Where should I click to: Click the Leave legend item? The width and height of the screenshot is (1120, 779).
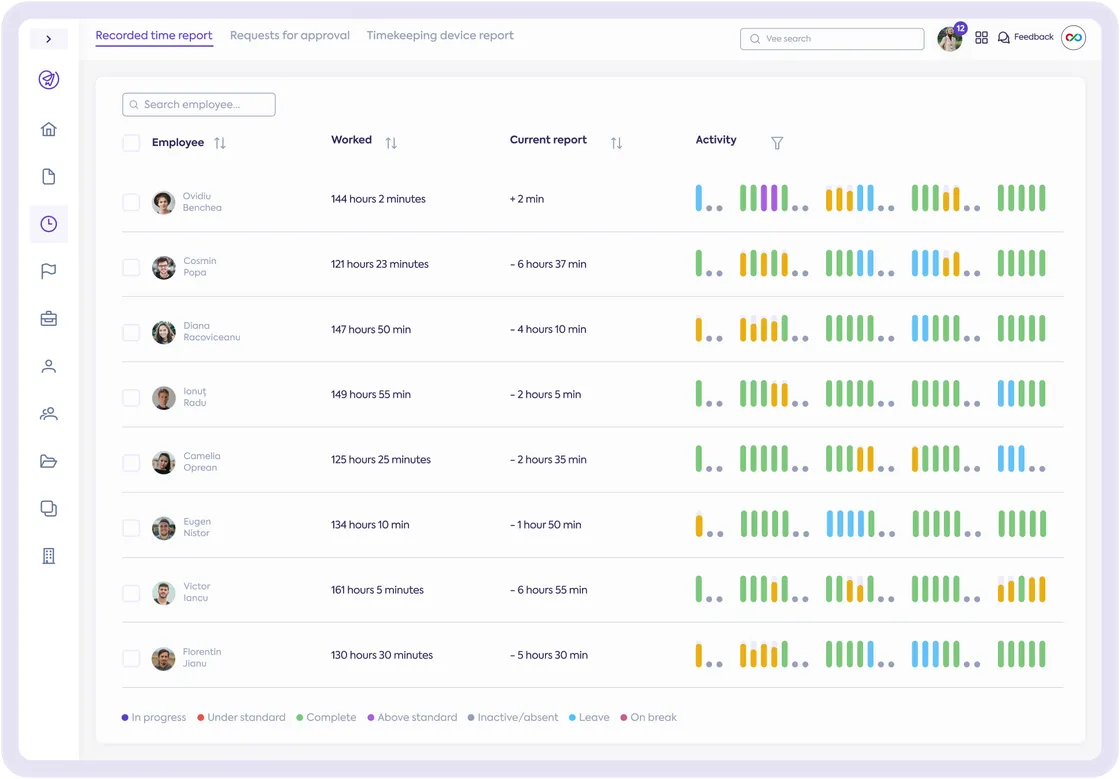[589, 718]
